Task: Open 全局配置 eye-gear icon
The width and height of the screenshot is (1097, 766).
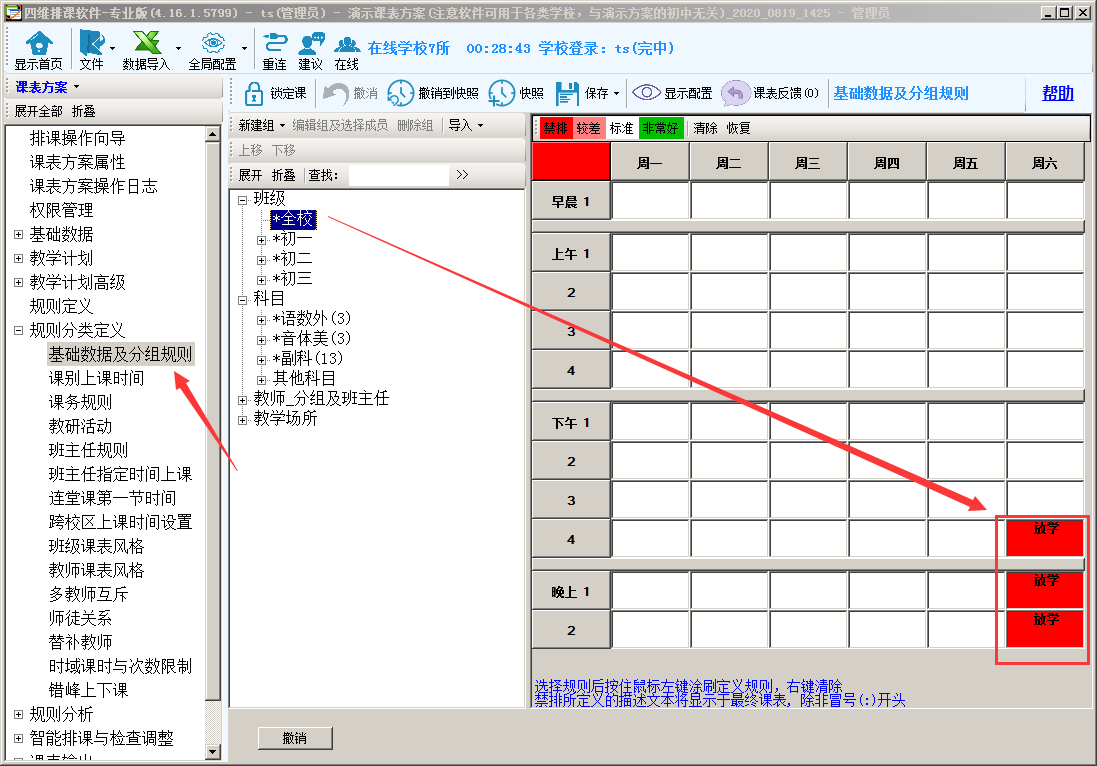Action: [212, 44]
